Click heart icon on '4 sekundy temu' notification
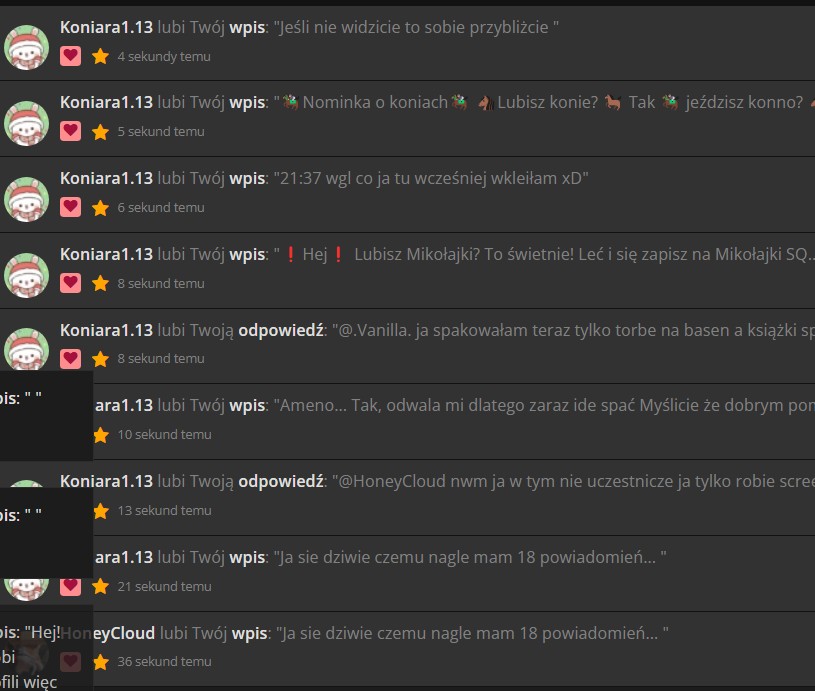Screen dimensions: 815x691 pyautogui.click(x=70, y=56)
